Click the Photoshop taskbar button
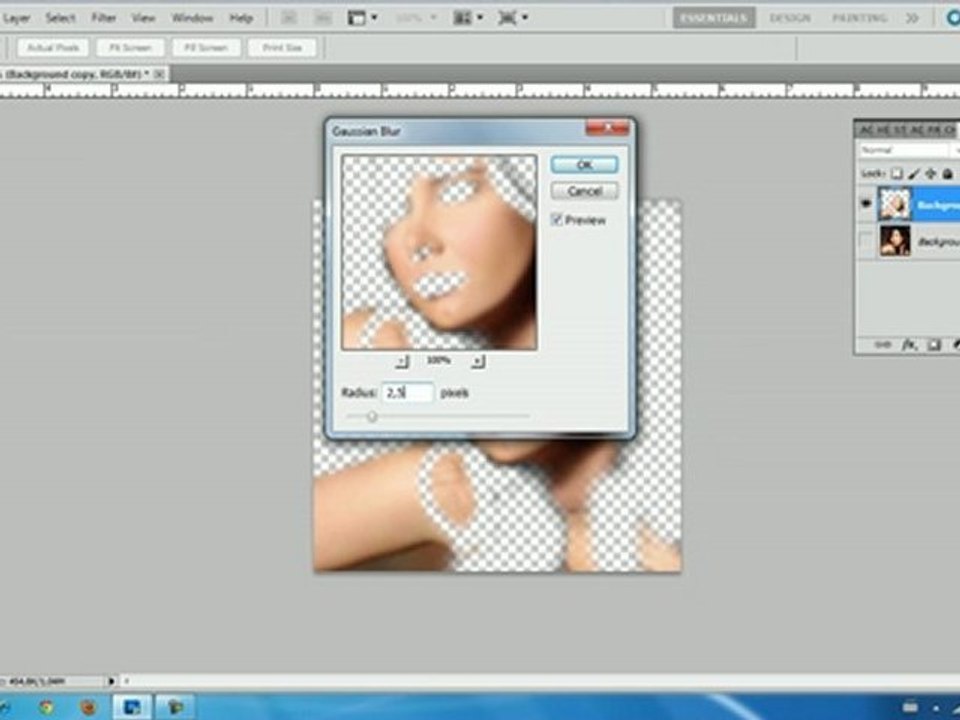The height and width of the screenshot is (720, 960). pos(132,707)
